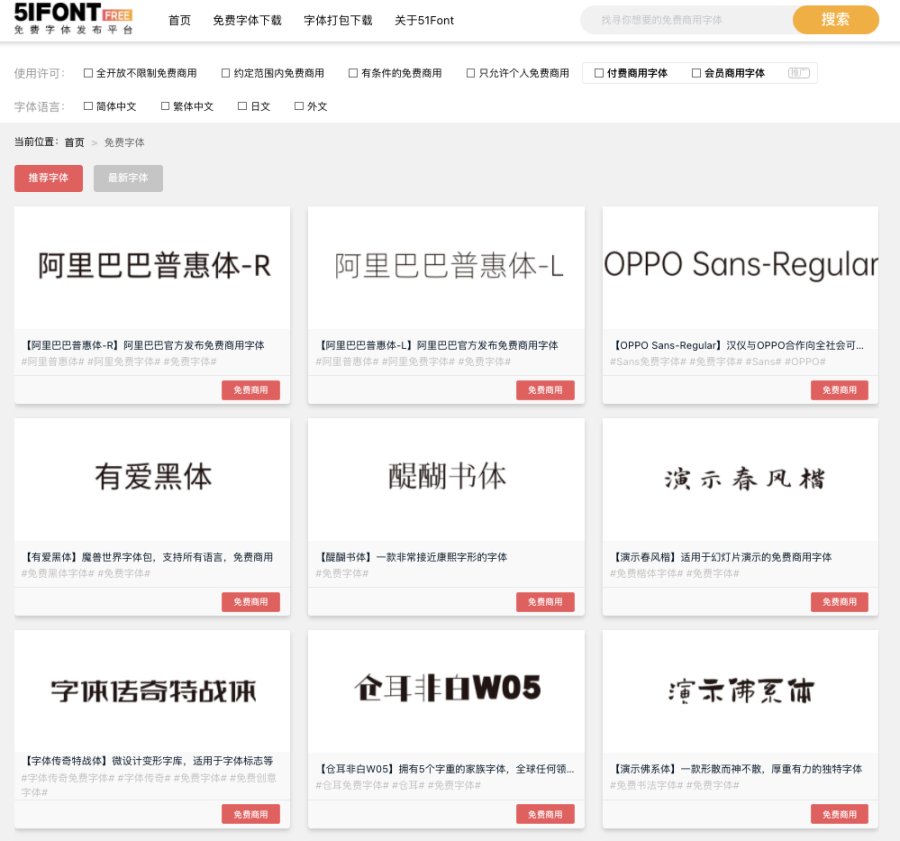
Task: Click 免费商用 badge on 有爱黑体 card
Action: [x=251, y=602]
